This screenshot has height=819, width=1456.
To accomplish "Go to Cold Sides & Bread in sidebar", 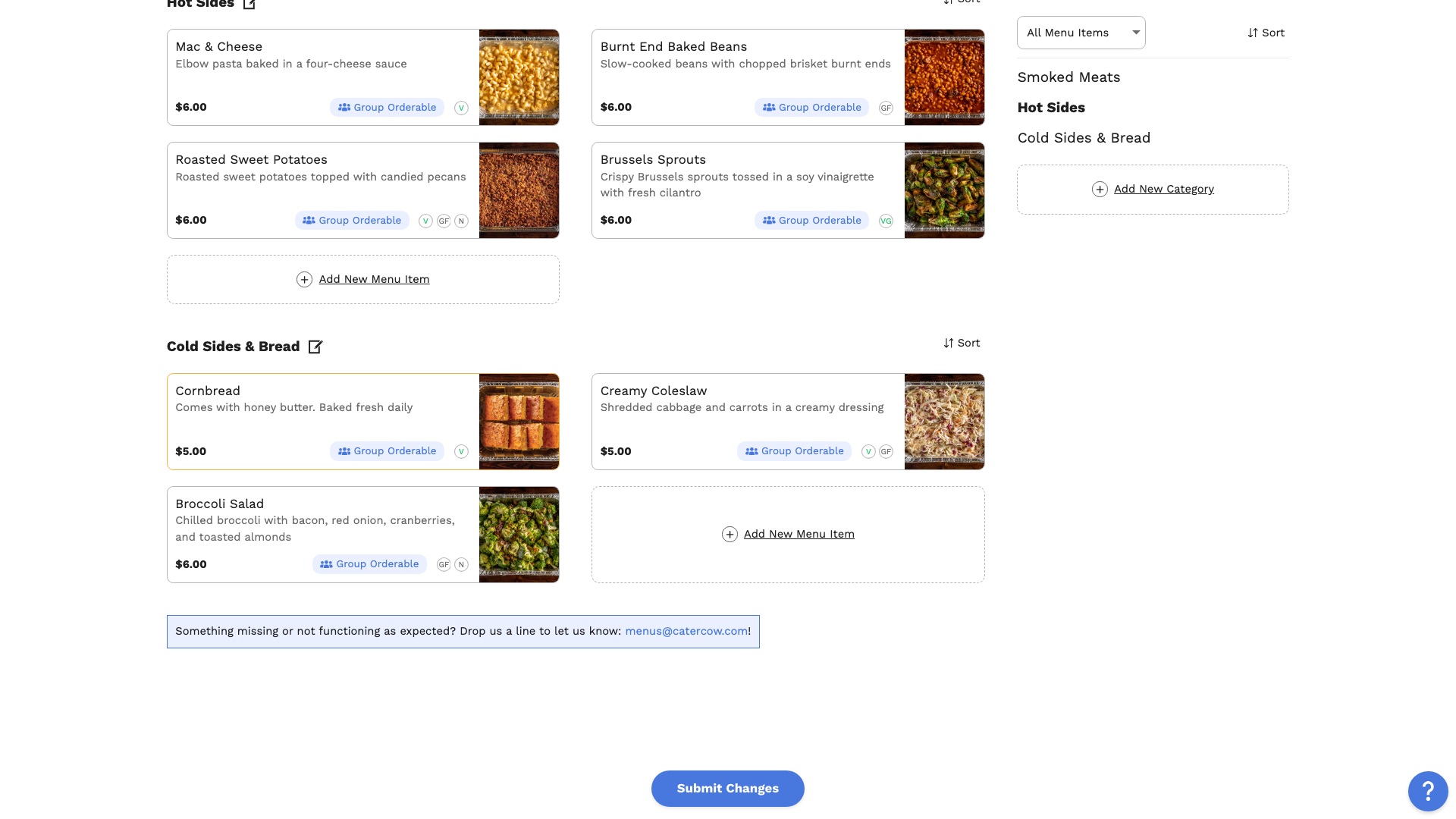I will [1084, 138].
